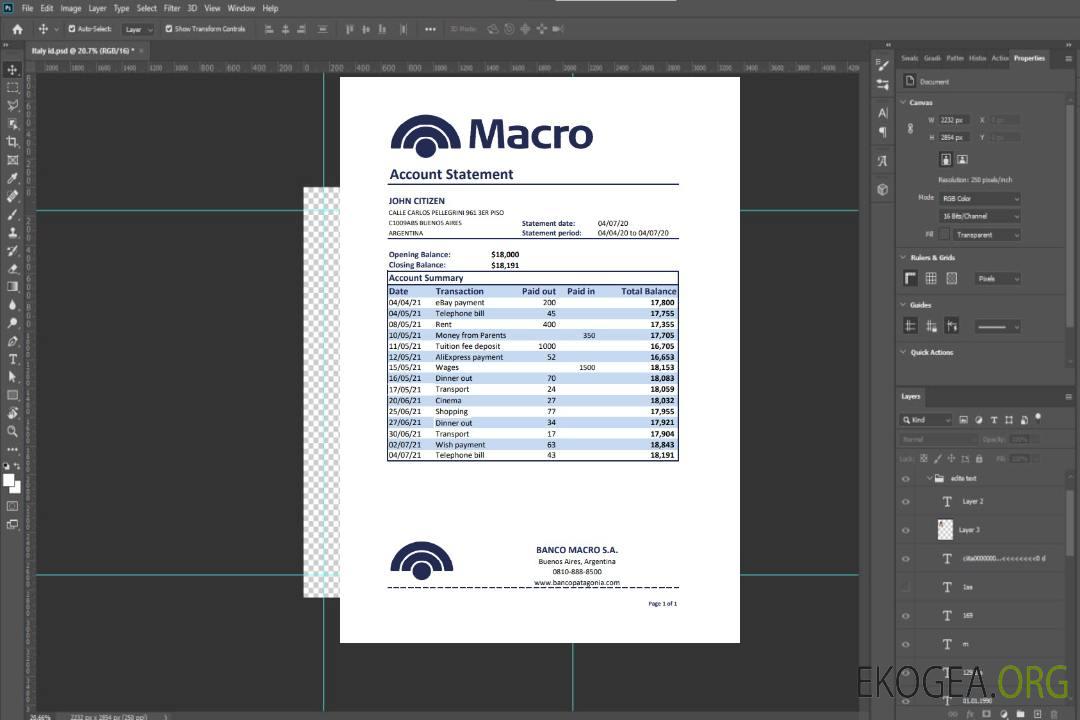Select the Hand tool
This screenshot has height=720, width=1080.
pos(12,413)
